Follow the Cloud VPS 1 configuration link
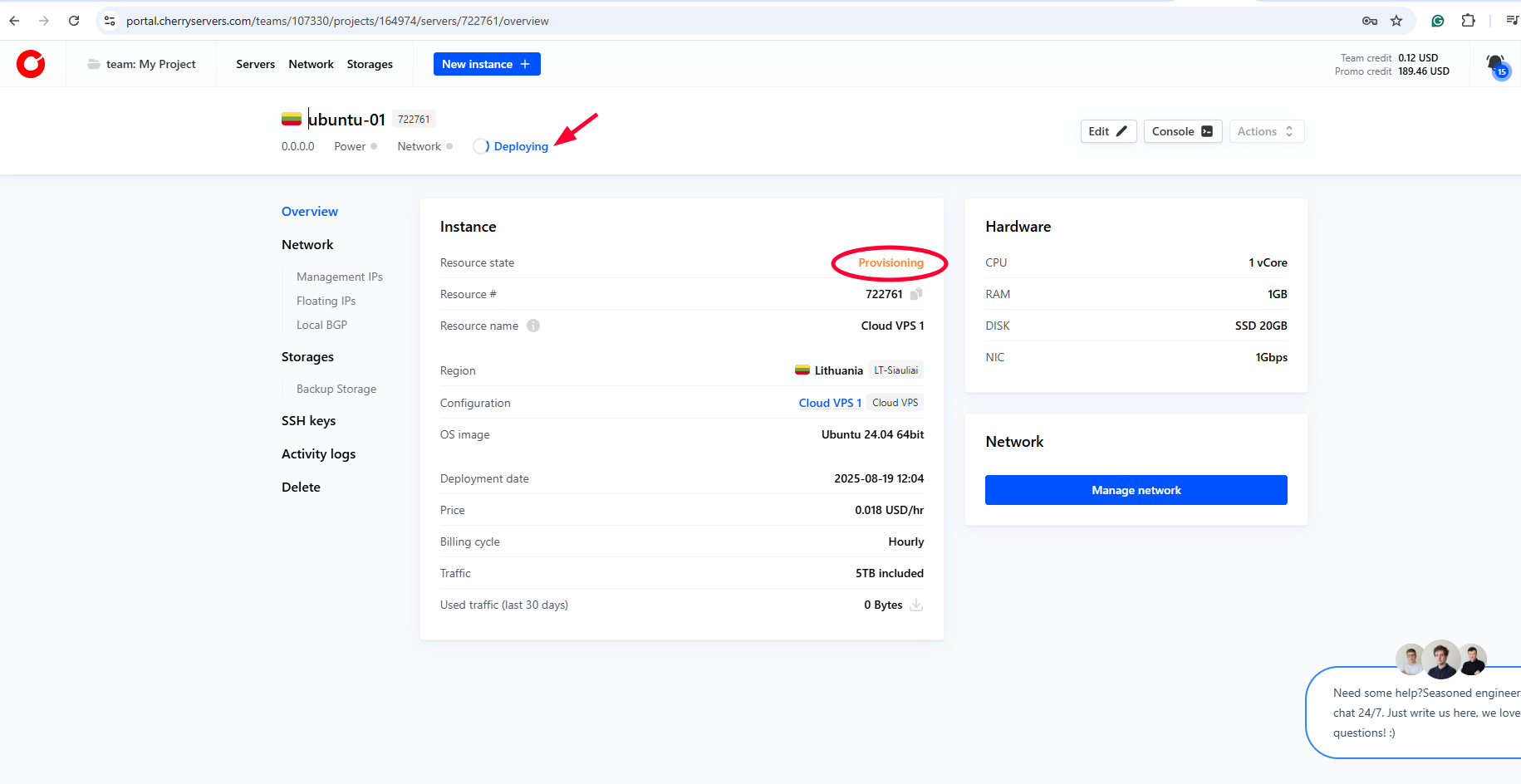The height and width of the screenshot is (784, 1521). pyautogui.click(x=829, y=403)
